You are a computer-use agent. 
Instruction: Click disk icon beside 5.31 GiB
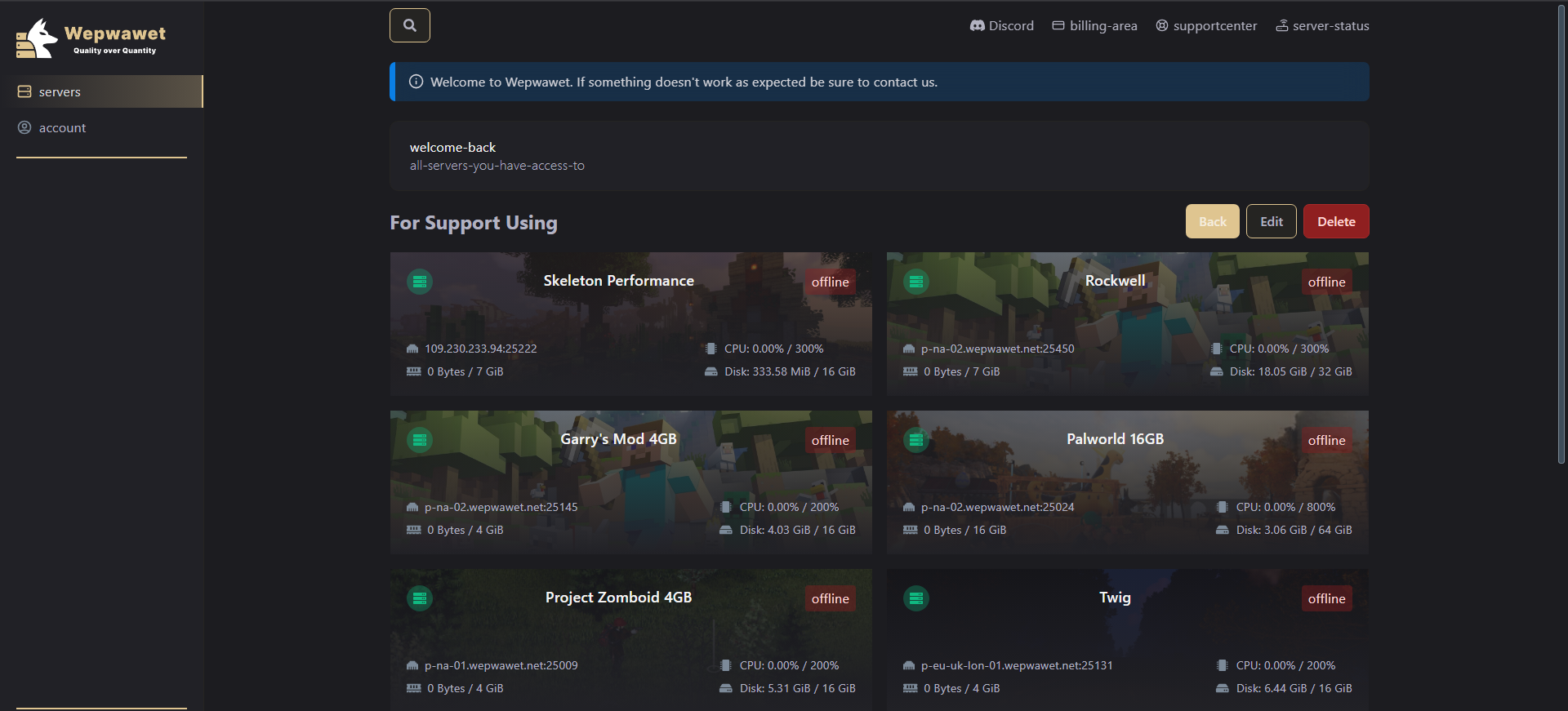726,688
